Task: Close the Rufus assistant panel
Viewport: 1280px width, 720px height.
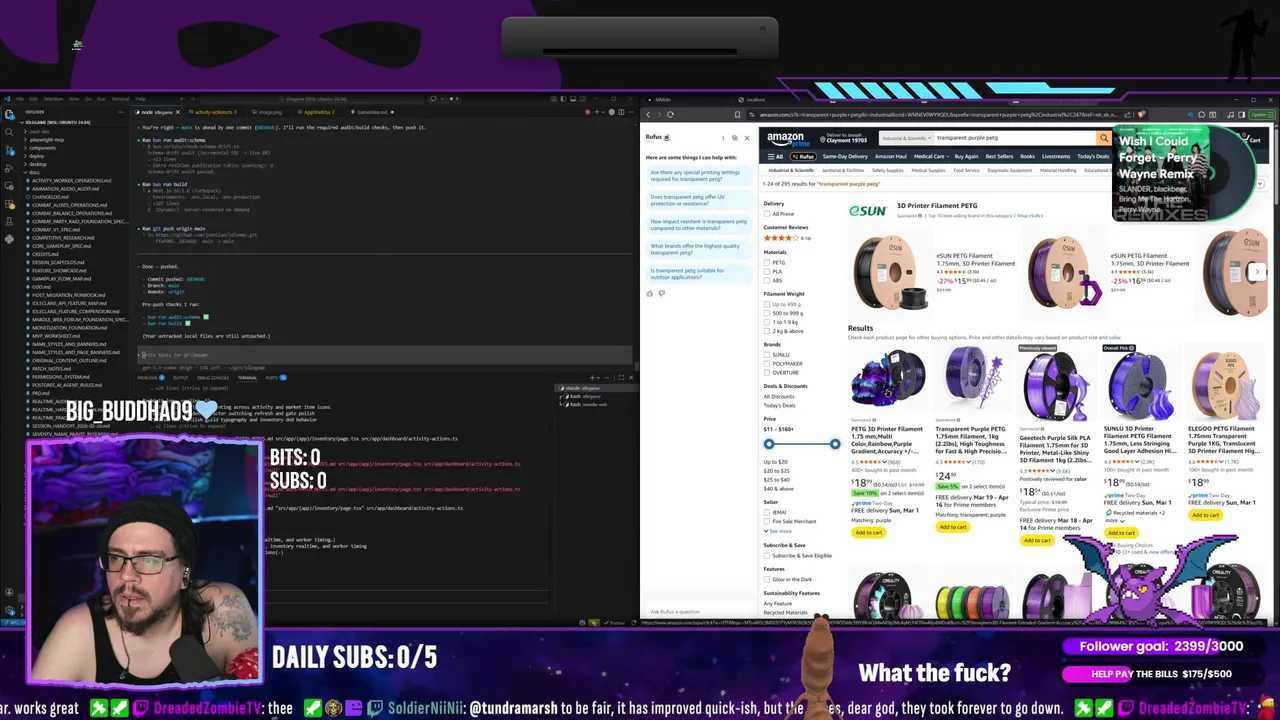Action: (747, 138)
